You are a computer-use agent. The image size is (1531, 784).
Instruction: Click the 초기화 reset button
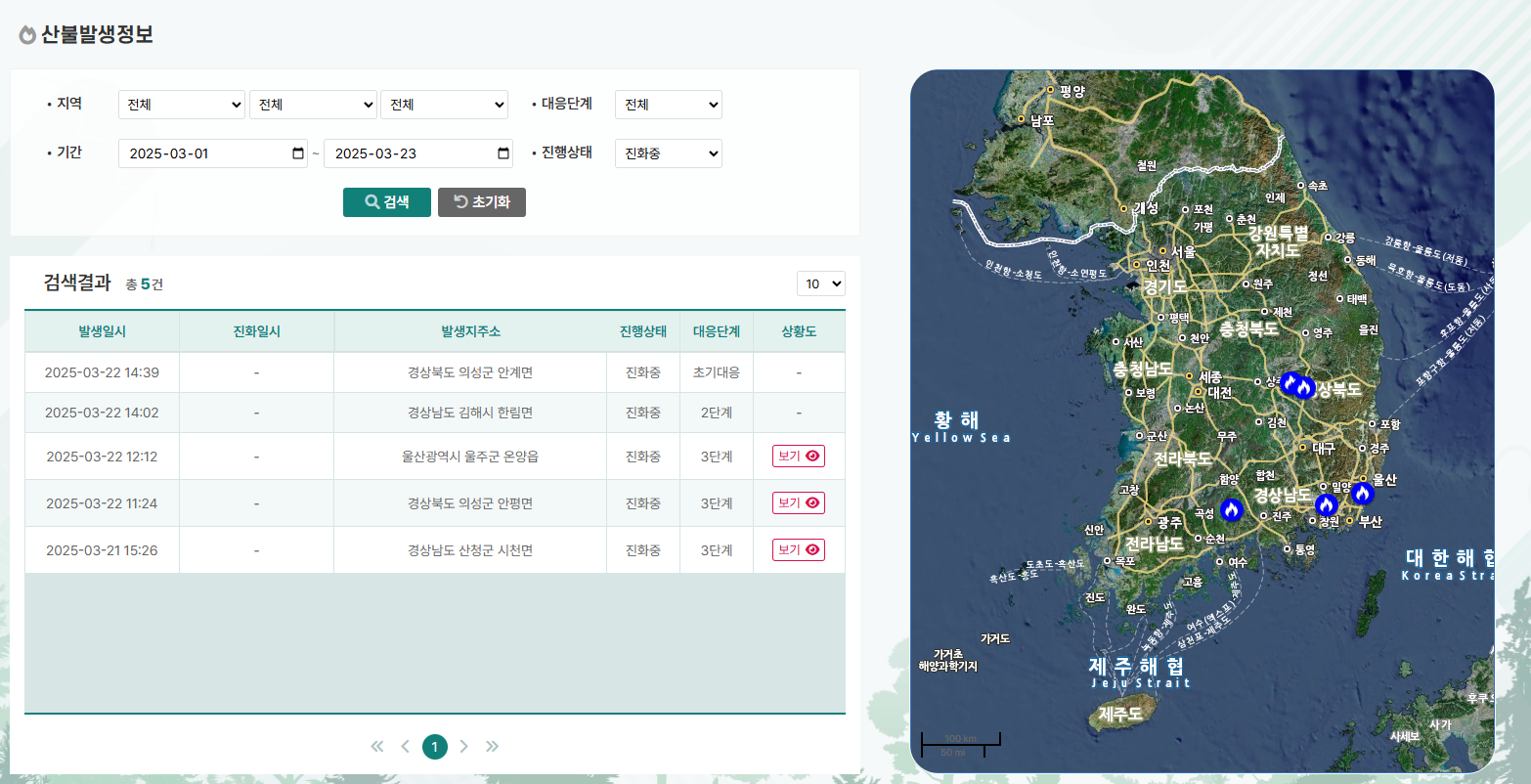(x=482, y=202)
